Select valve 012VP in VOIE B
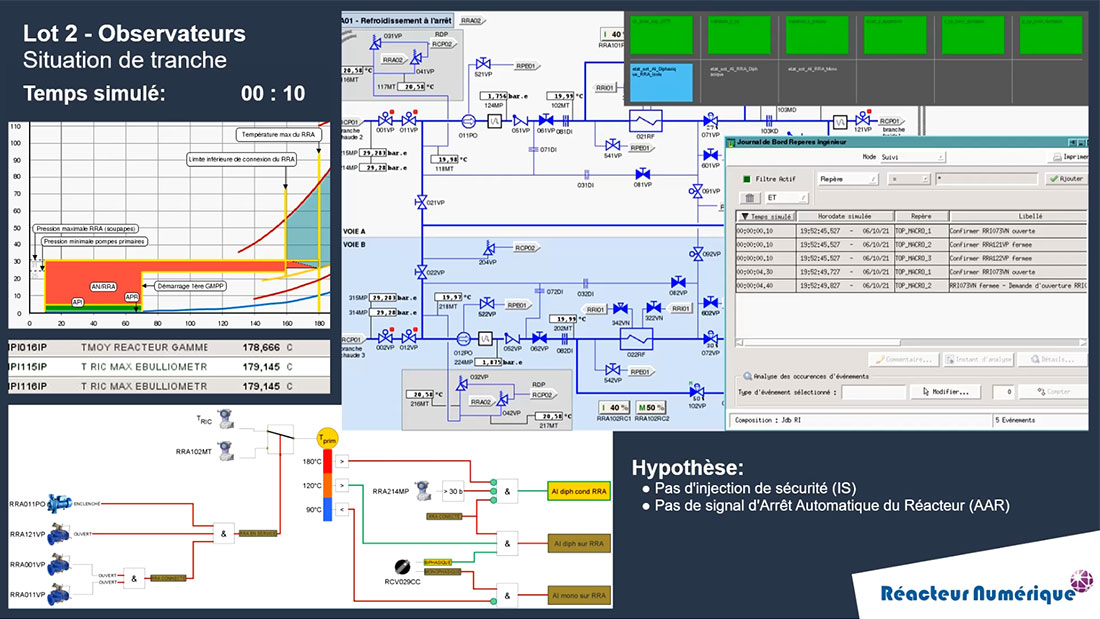1100x619 pixels. pyautogui.click(x=409, y=337)
